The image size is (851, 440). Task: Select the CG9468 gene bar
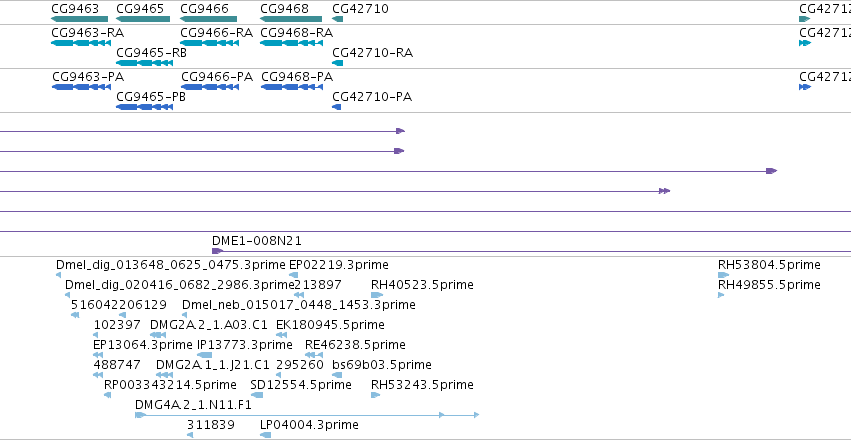(x=293, y=20)
